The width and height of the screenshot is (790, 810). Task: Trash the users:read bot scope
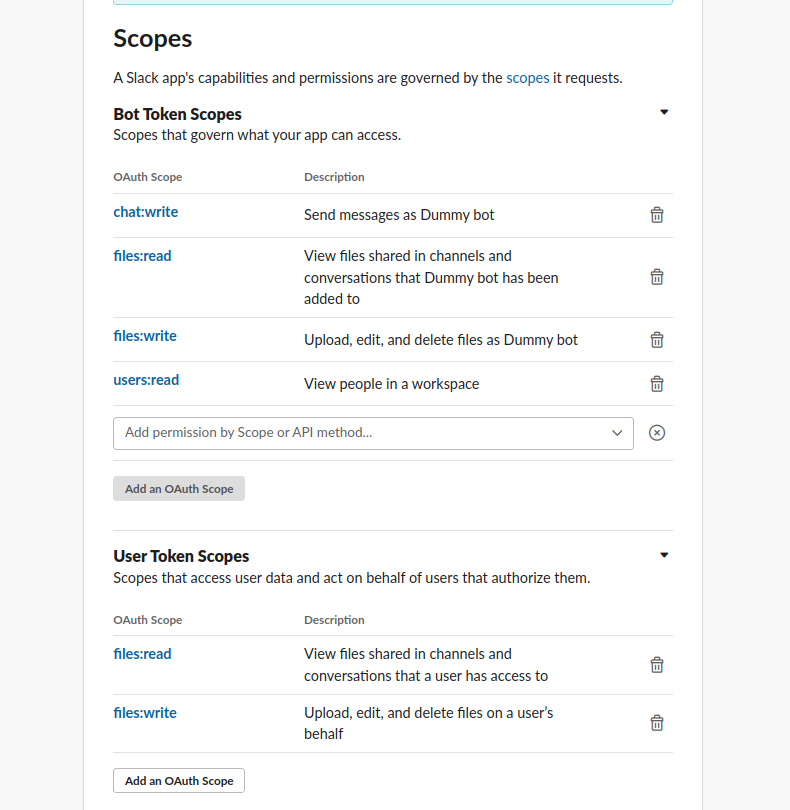(x=657, y=384)
